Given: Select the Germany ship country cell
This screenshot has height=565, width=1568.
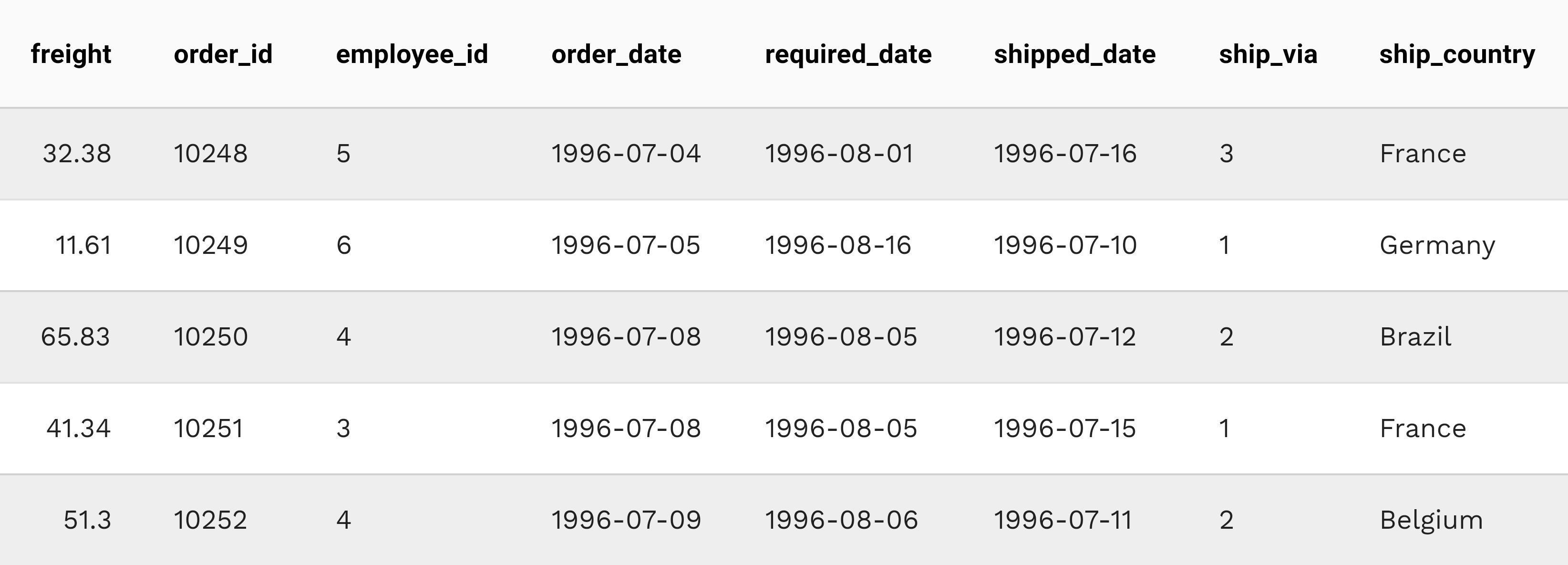Looking at the screenshot, I should 1437,245.
